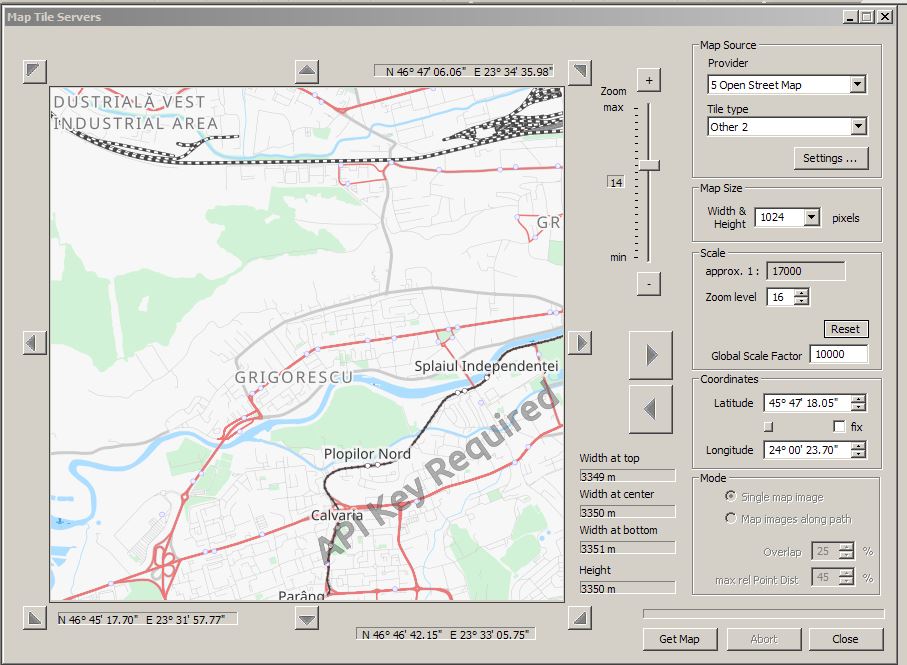
Task: Click the large left-pointing arrow button
Action: coord(651,409)
